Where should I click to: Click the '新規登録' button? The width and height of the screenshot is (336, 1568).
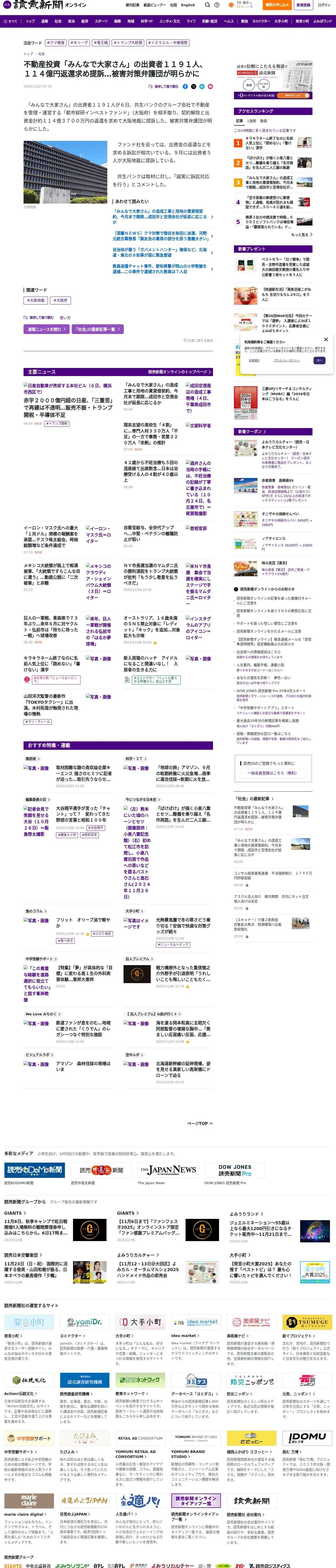[x=303, y=5]
